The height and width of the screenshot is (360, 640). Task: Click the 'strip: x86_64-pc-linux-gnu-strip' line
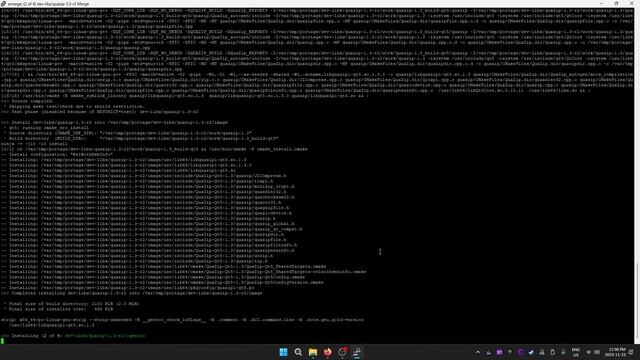[x=182, y=320]
